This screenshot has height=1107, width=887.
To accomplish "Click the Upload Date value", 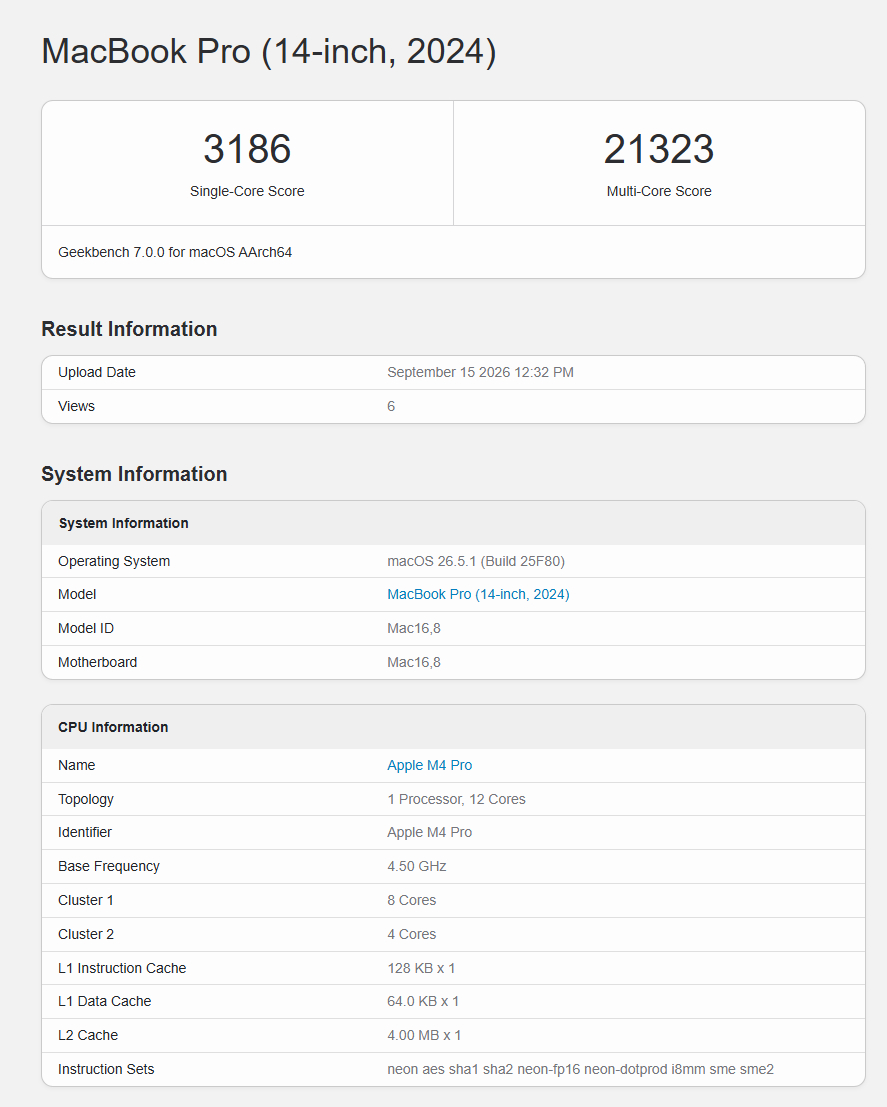I will click(x=480, y=372).
